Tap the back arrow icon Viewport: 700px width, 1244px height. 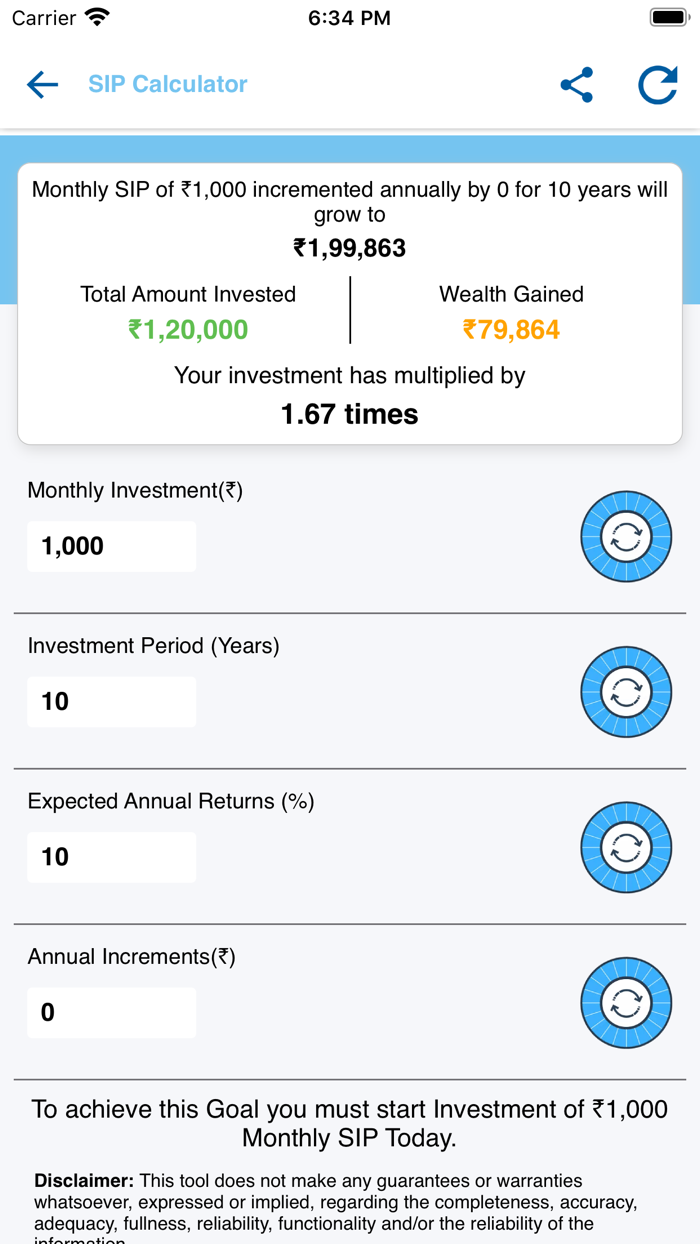[x=42, y=85]
